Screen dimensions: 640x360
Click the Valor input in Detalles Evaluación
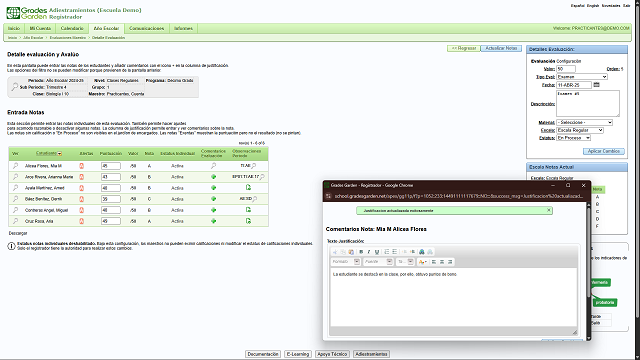pyautogui.click(x=566, y=69)
